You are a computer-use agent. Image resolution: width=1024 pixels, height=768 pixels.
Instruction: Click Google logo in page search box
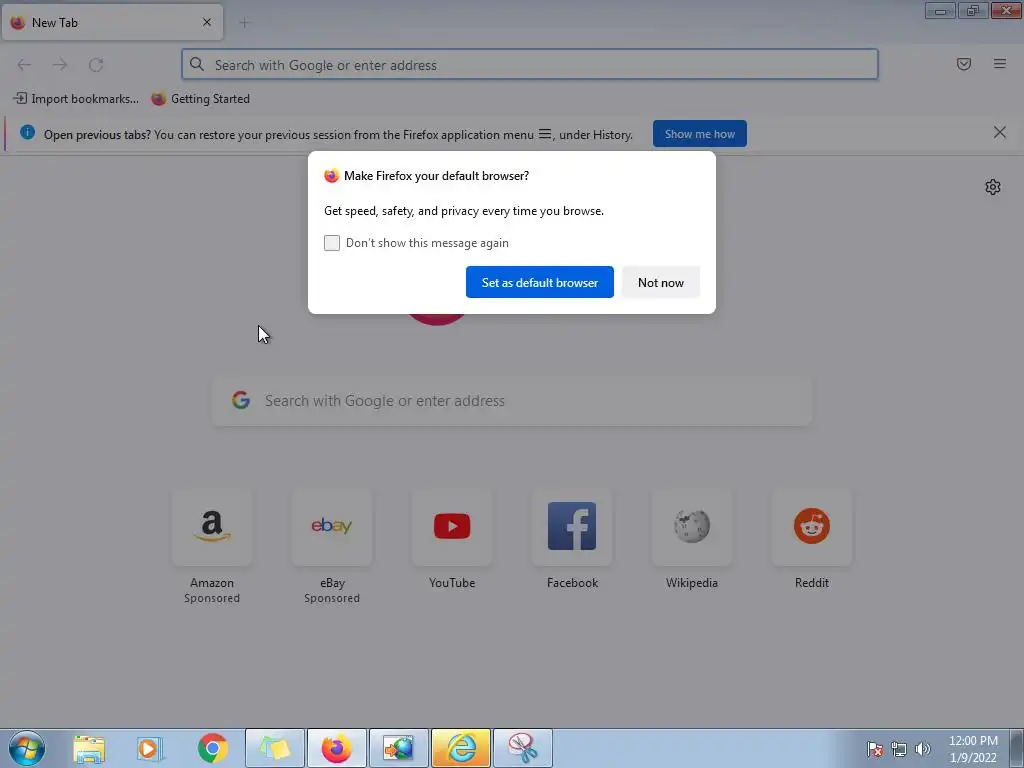click(x=241, y=400)
